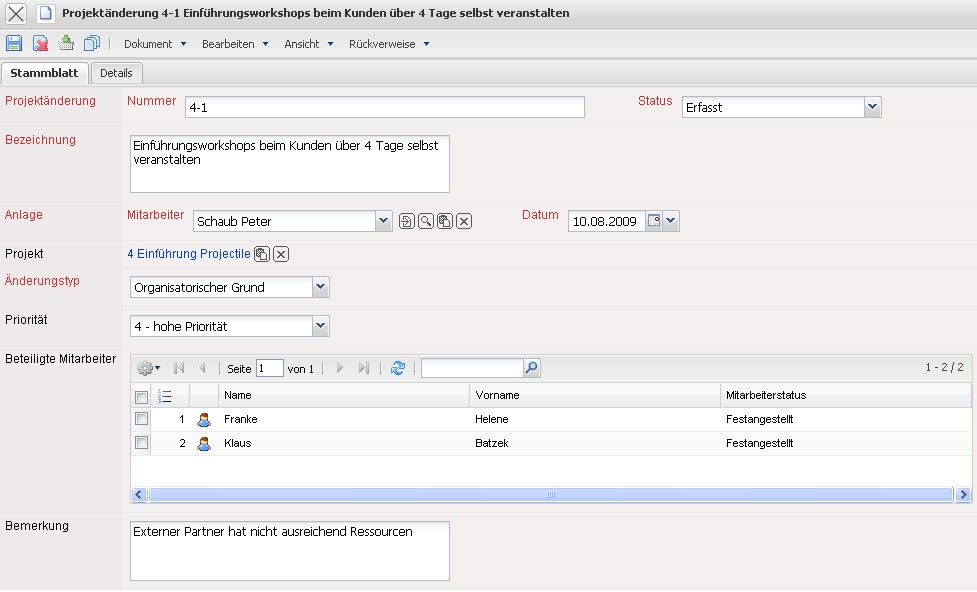Viewport: 977px width, 592px height.
Task: Tick the checkbox for the Klaus row
Action: click(x=141, y=443)
